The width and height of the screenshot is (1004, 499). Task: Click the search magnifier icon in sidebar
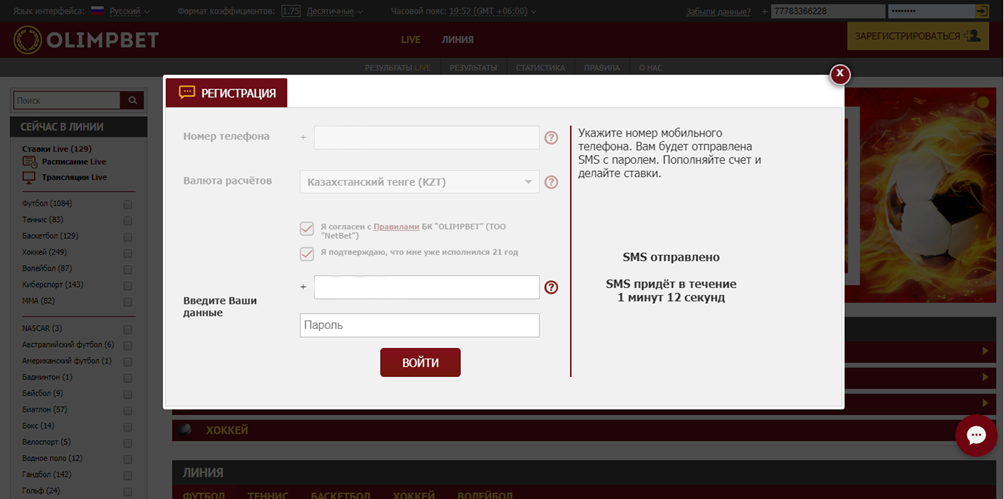coord(133,101)
